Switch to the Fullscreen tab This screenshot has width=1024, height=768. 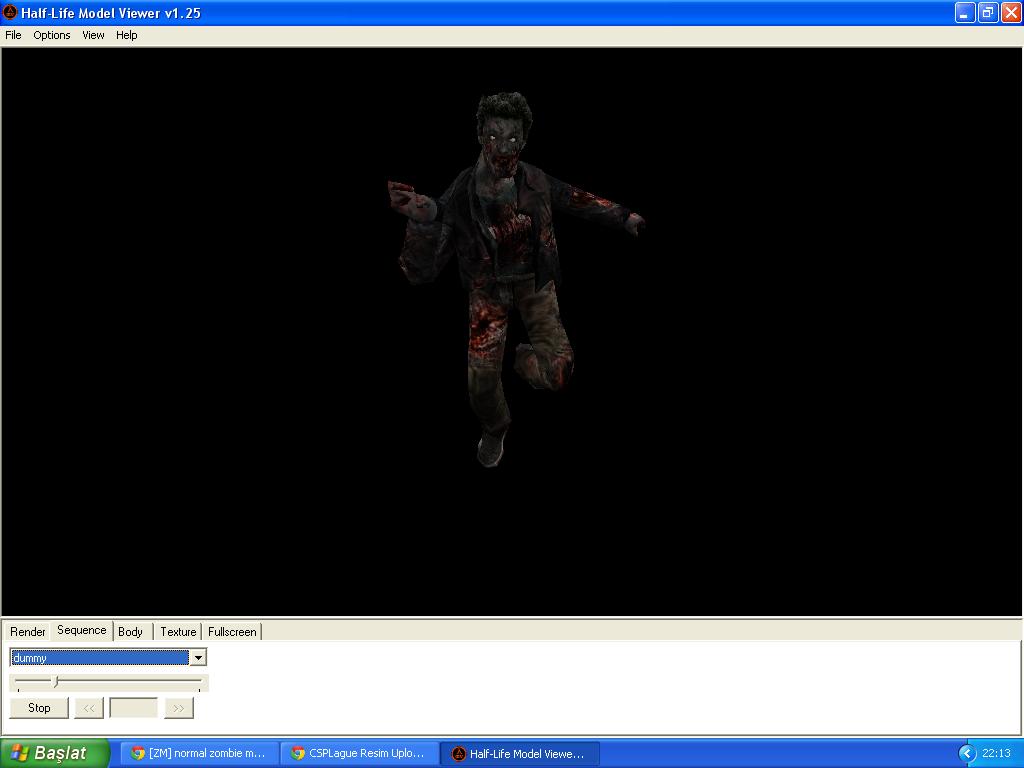pos(232,632)
